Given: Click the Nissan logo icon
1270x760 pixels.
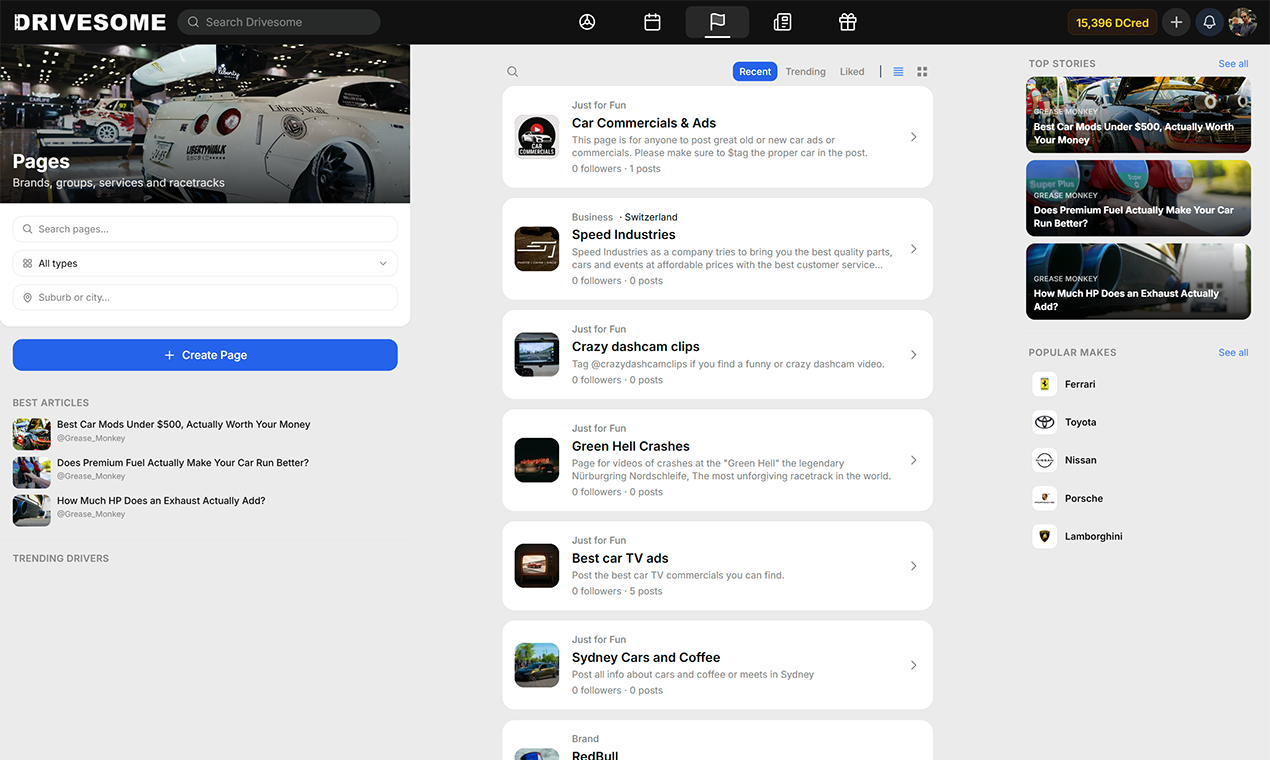Looking at the screenshot, I should [1044, 460].
